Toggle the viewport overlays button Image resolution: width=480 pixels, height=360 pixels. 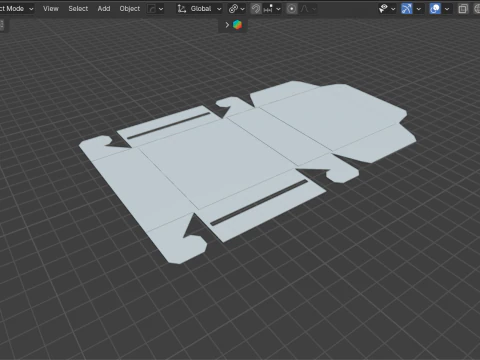click(x=435, y=9)
